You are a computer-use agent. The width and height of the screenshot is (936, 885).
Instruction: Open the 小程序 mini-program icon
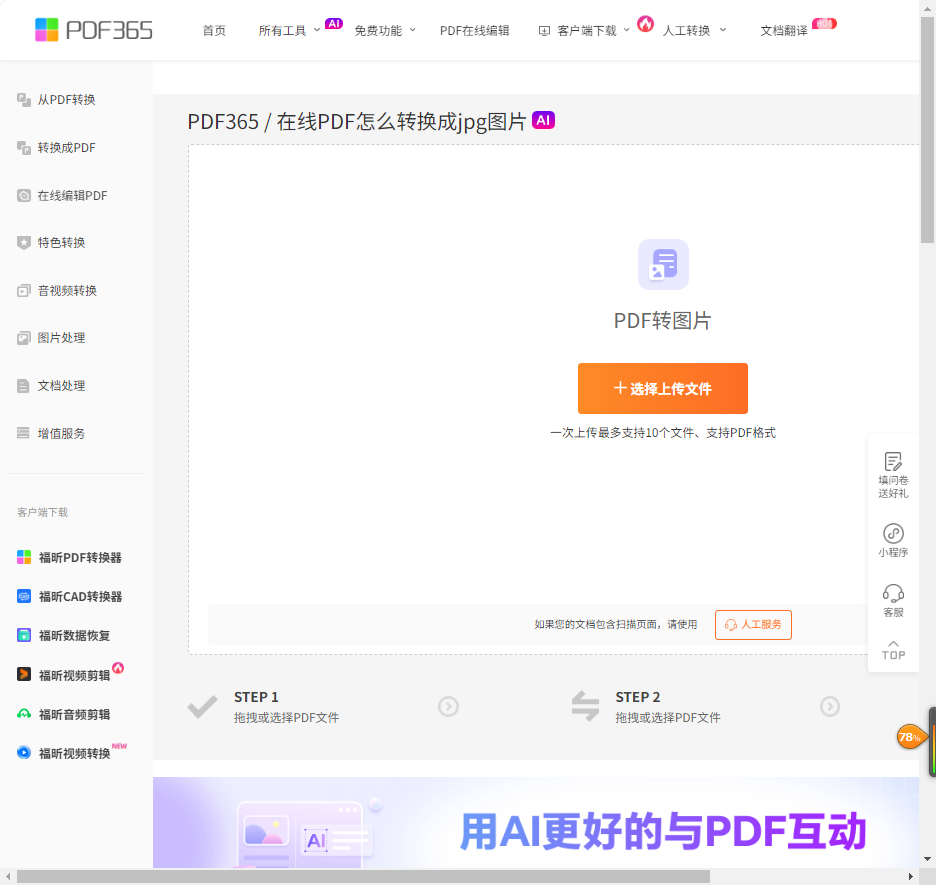pyautogui.click(x=893, y=534)
